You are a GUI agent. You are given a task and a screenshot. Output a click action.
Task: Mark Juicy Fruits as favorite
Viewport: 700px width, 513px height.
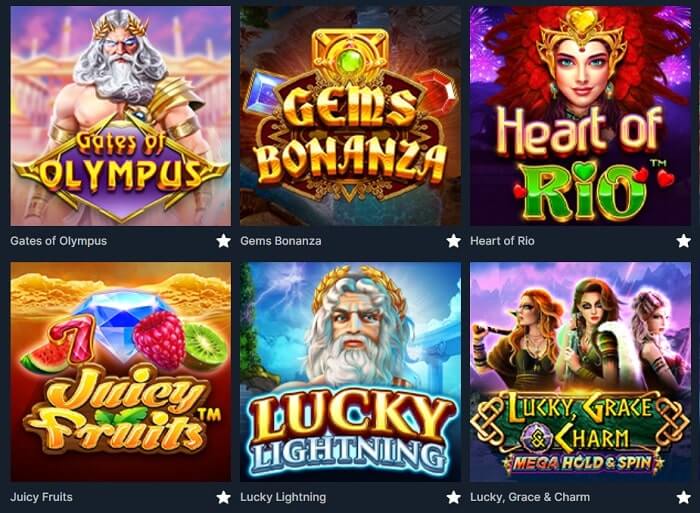tap(223, 497)
